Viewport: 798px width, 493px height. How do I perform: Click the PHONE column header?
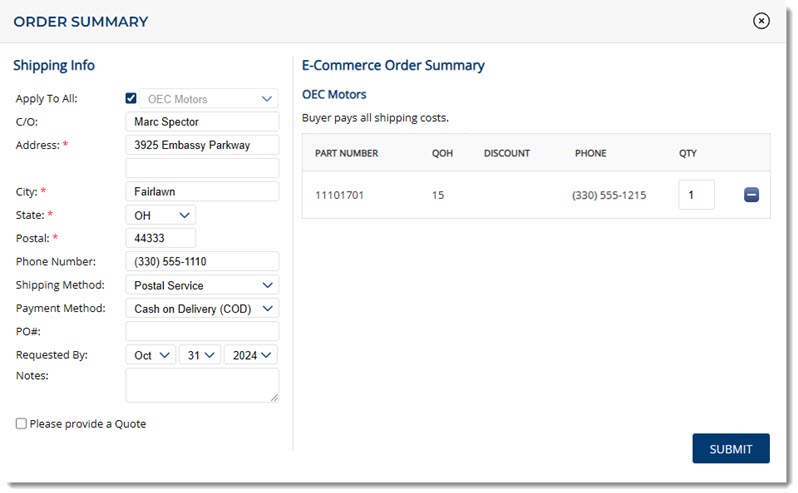point(590,153)
